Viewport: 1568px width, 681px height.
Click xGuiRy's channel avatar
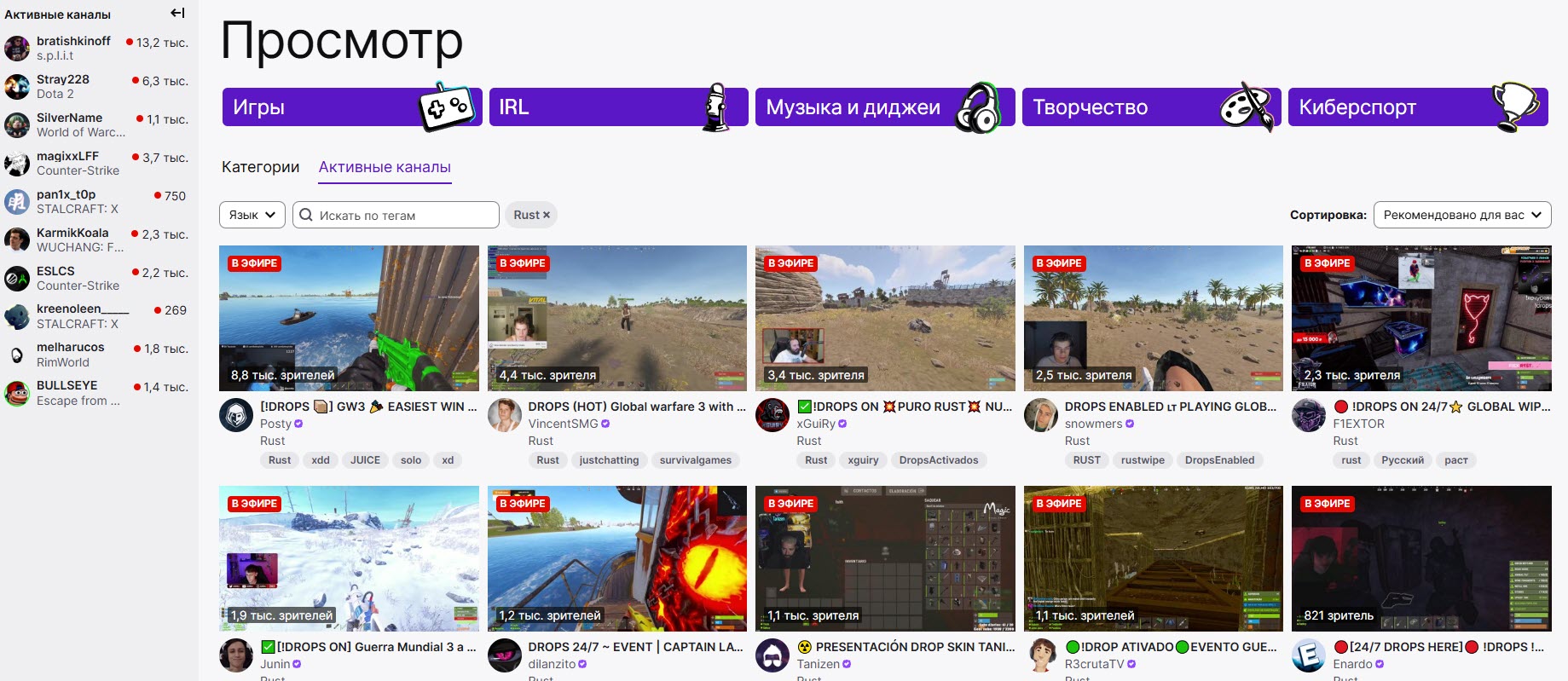tap(772, 415)
